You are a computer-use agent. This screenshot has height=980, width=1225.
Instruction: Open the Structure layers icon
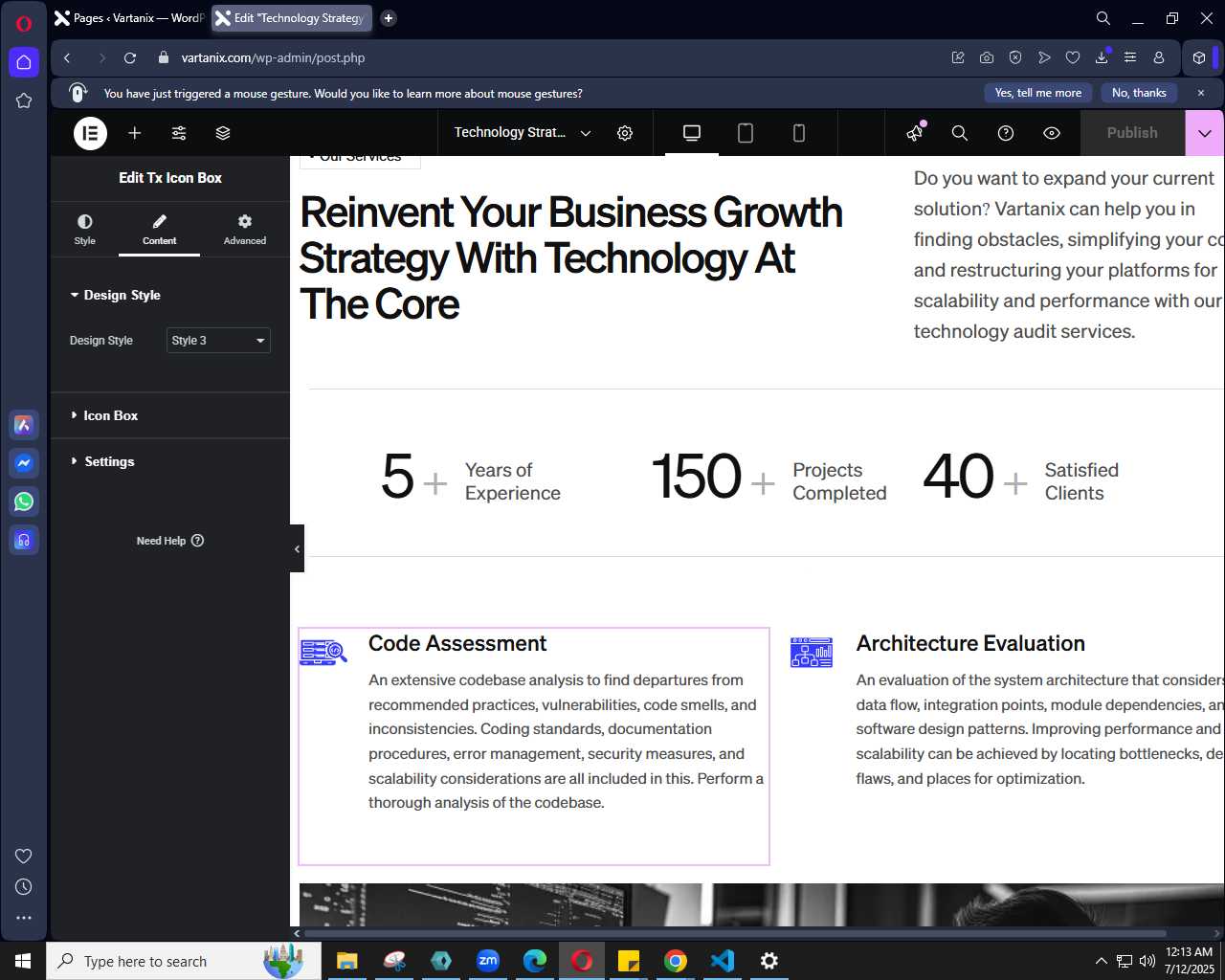click(223, 133)
